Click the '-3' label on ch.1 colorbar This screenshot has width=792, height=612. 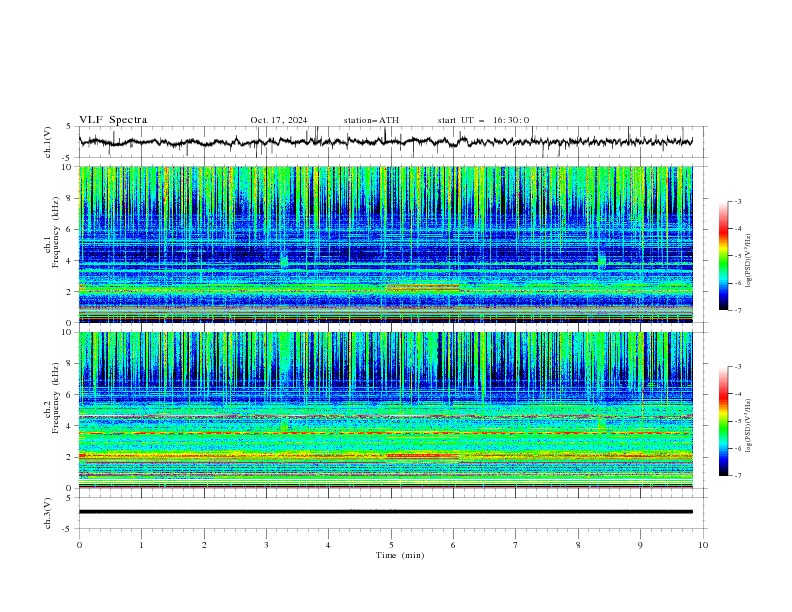tap(737, 201)
